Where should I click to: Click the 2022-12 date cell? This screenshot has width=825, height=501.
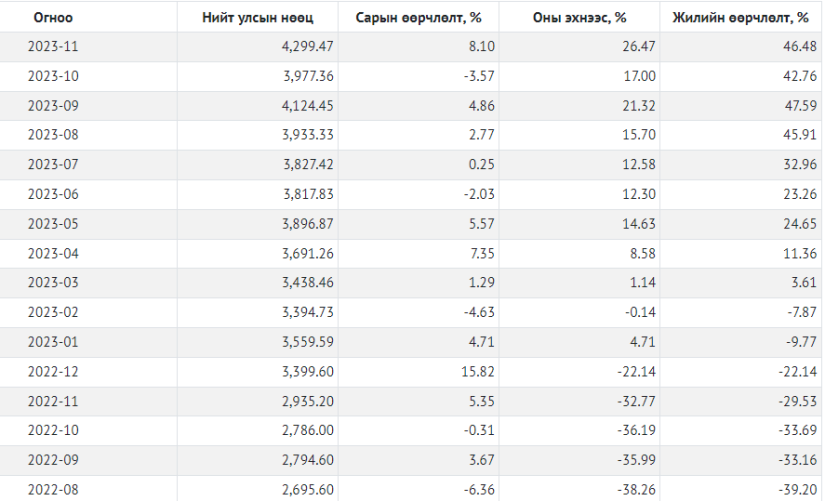point(53,372)
